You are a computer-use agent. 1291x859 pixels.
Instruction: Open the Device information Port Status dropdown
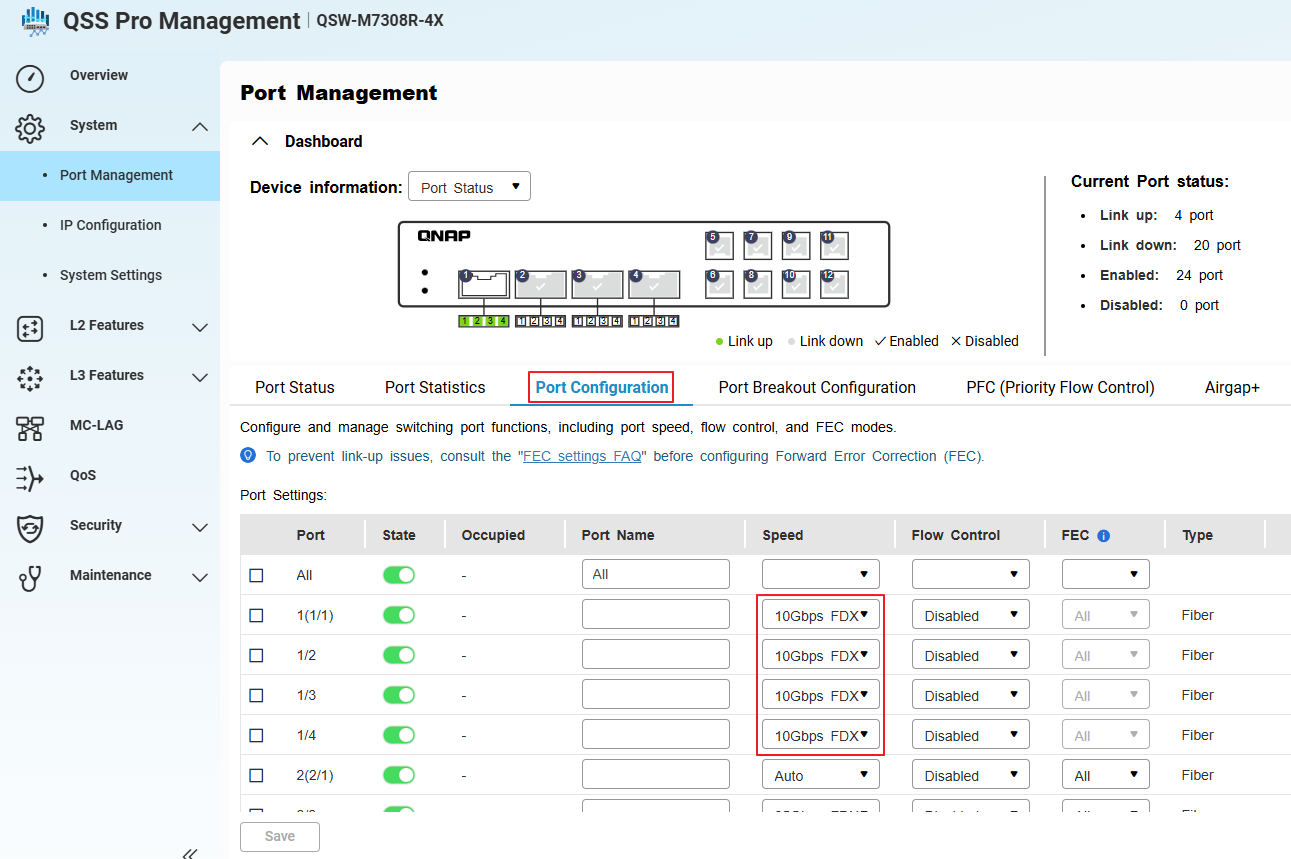tap(469, 187)
